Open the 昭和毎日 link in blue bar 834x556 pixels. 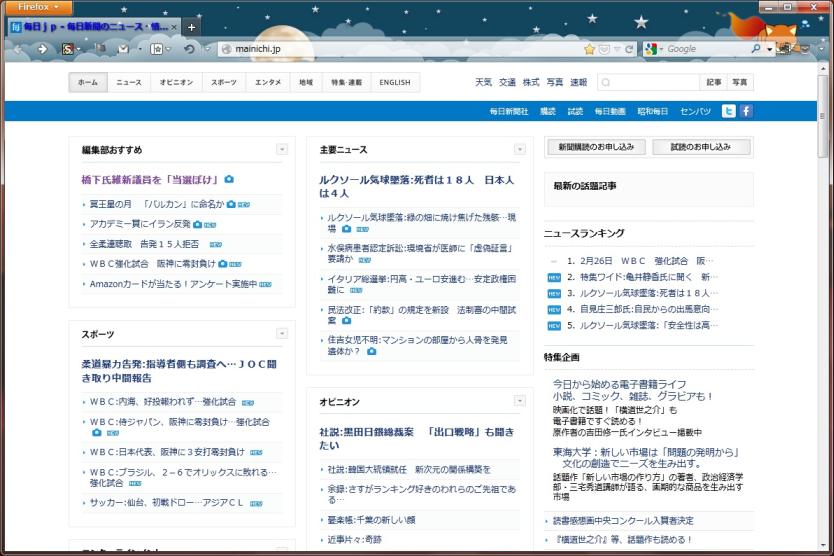653,111
